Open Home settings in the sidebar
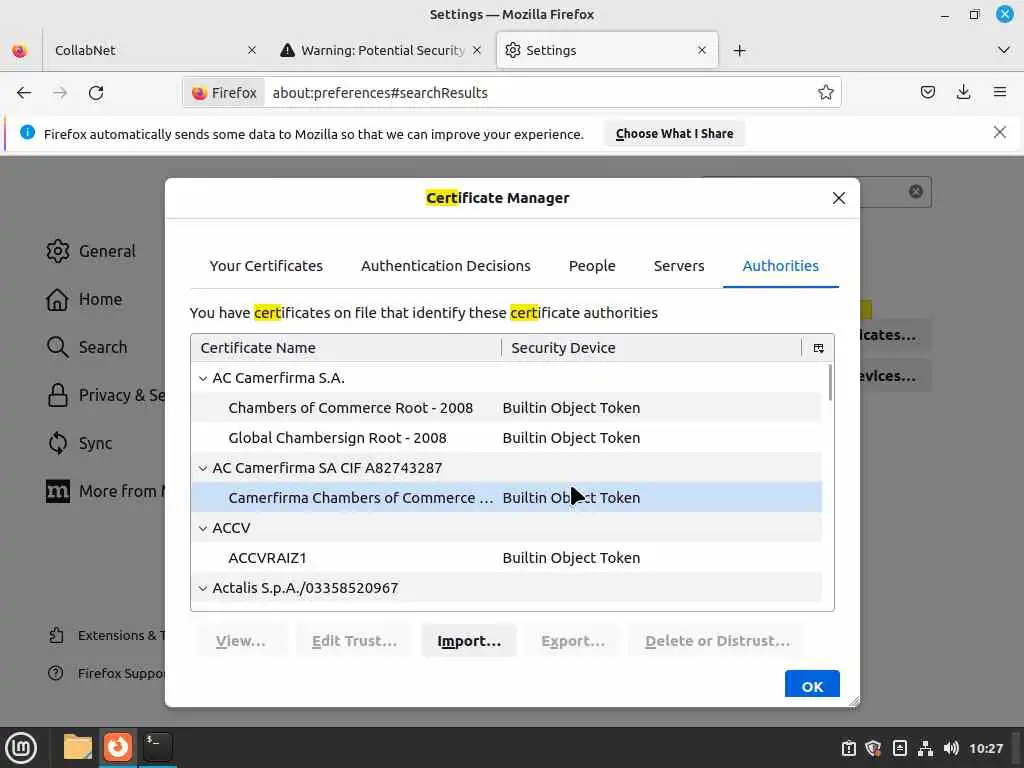The height and width of the screenshot is (768, 1024). coord(84,299)
